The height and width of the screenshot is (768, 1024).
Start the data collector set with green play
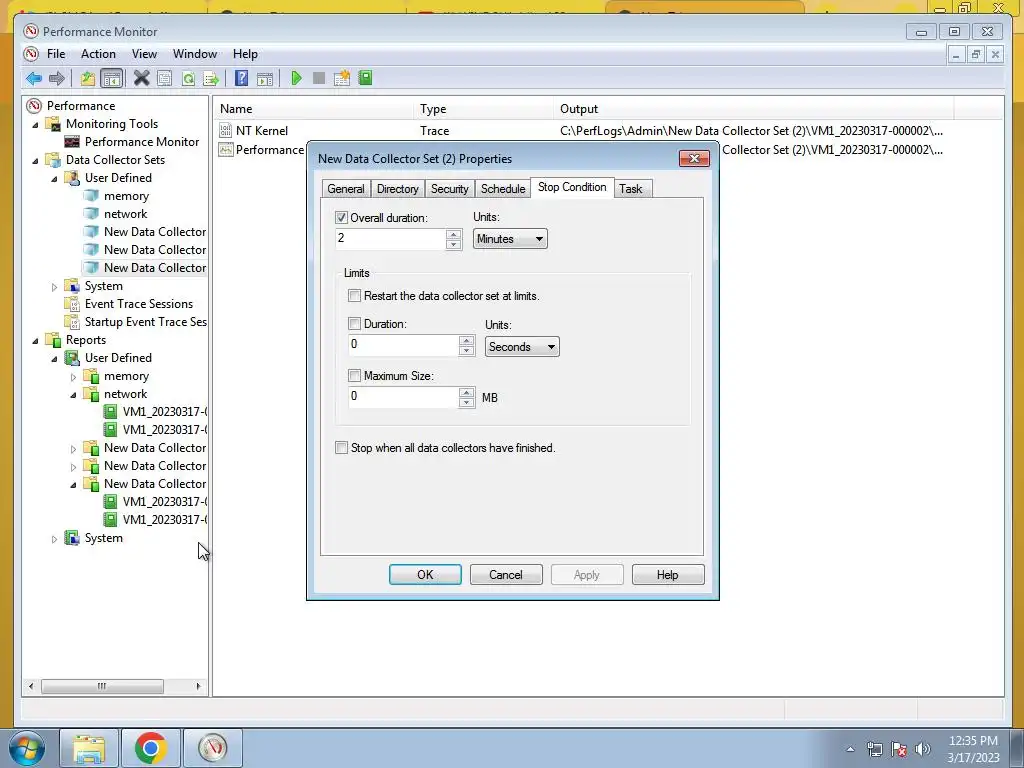coord(296,78)
